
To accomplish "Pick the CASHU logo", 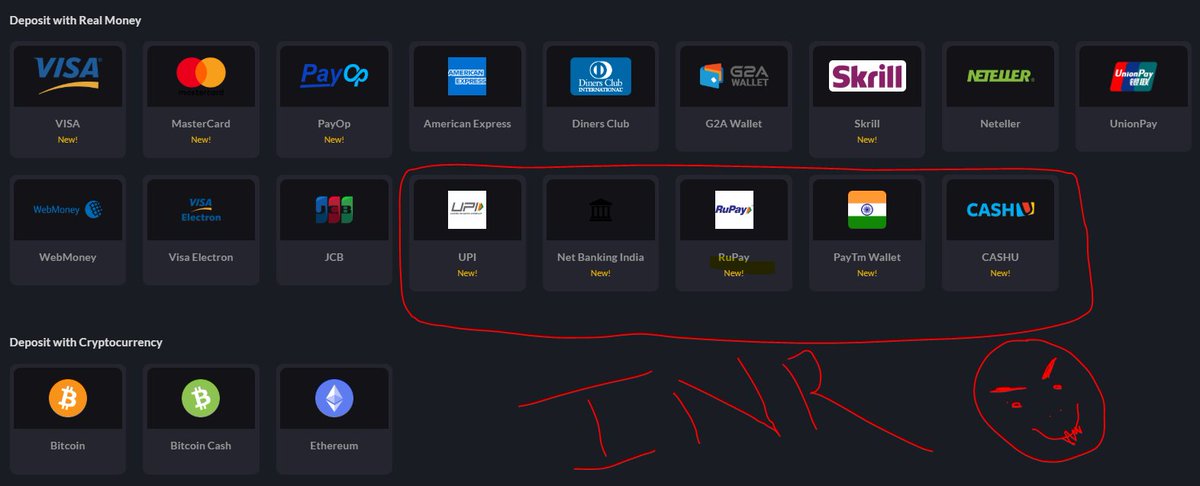I will pos(1000,210).
